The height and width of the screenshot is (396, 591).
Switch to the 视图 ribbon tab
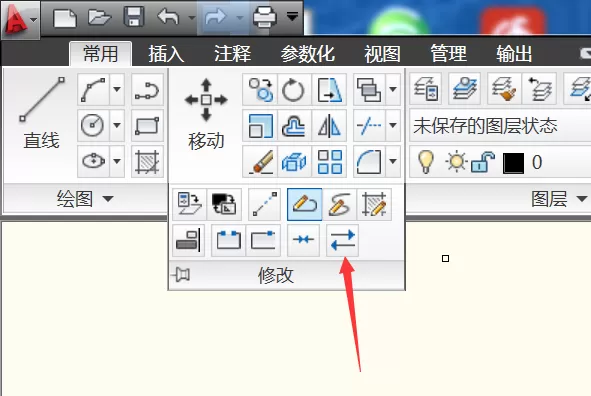(x=382, y=54)
